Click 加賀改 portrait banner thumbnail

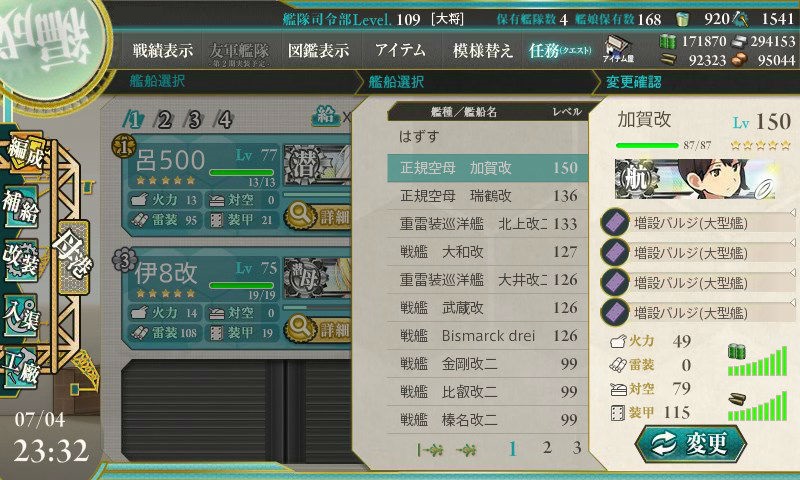pyautogui.click(x=696, y=179)
